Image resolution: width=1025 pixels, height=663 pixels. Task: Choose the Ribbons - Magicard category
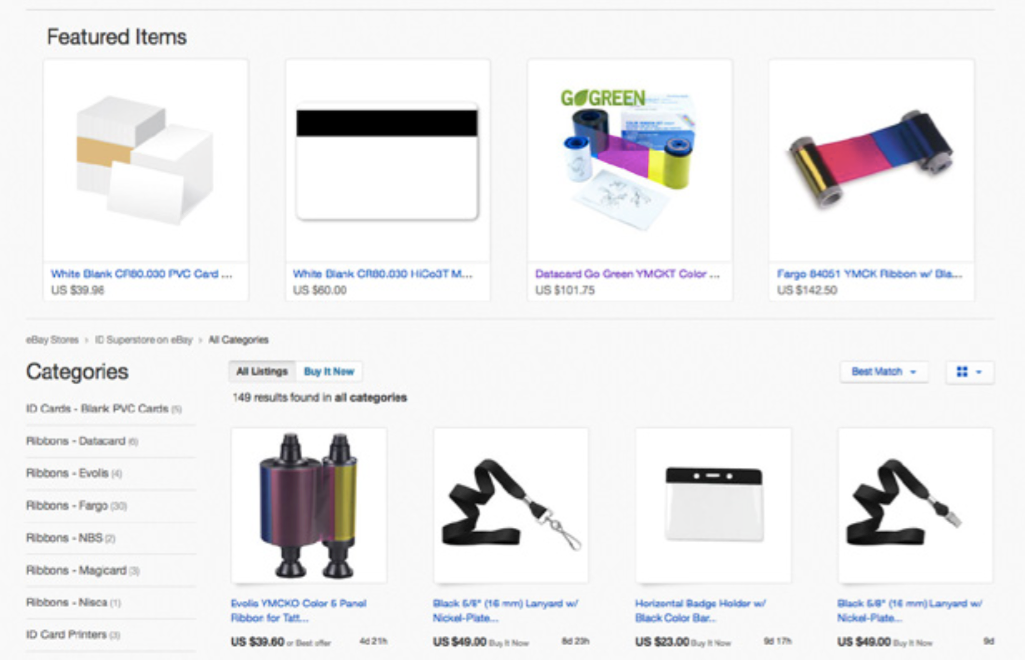coord(83,570)
